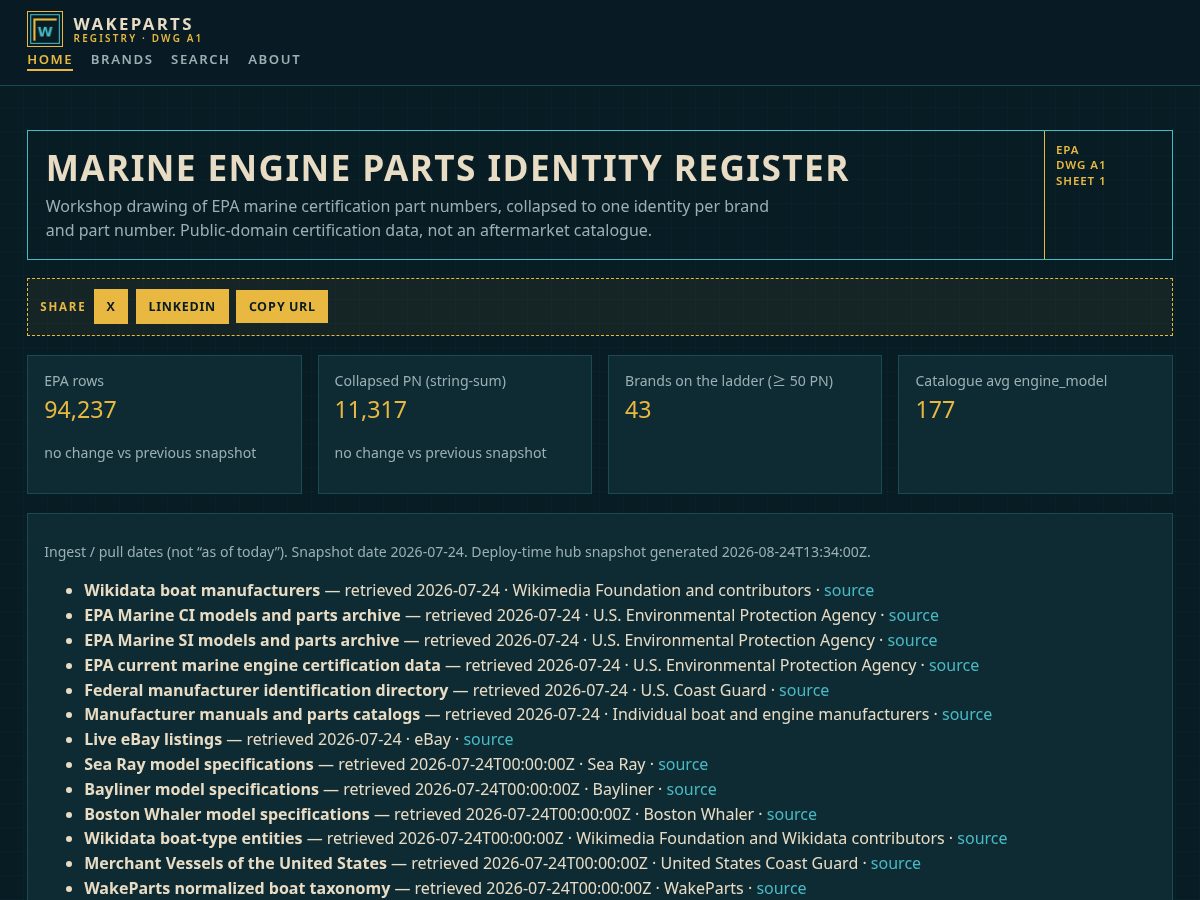Open source link for EPA Marine CI archive

[x=914, y=615]
